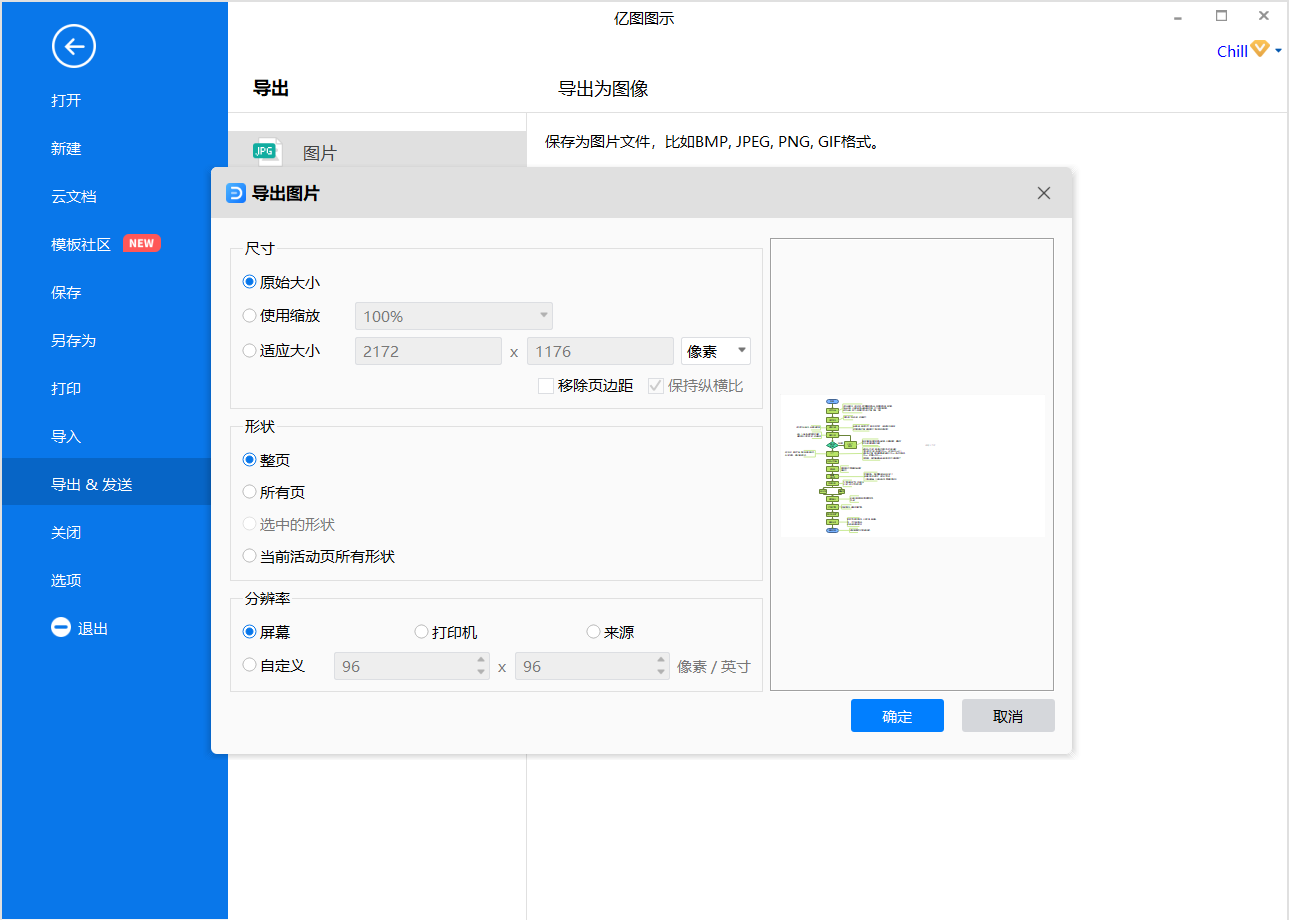Maximize the 亿图图示 window
The image size is (1289, 920).
coord(1221,15)
